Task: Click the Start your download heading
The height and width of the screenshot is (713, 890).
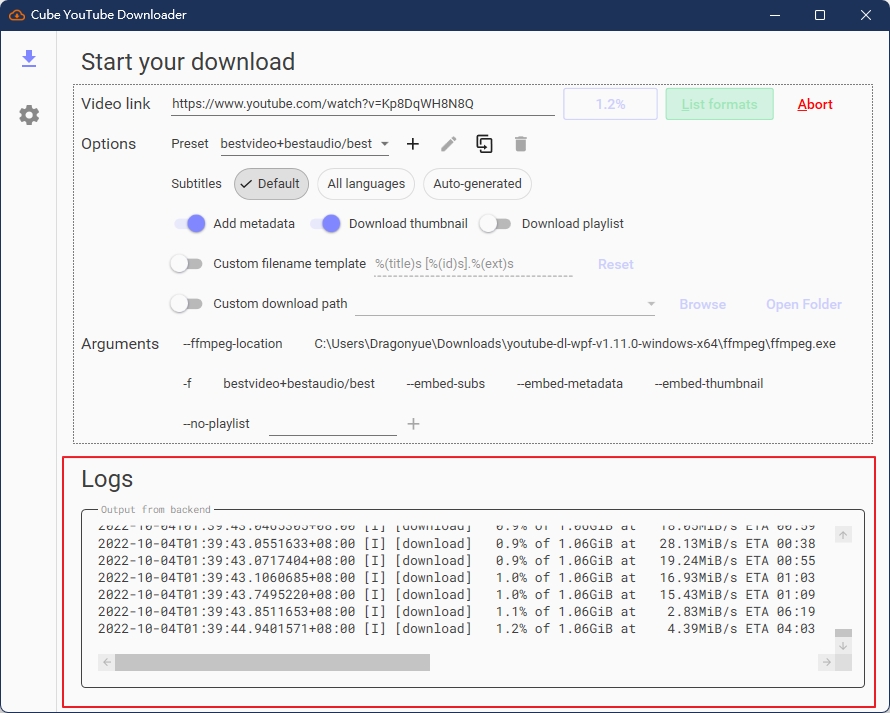Action: point(188,62)
